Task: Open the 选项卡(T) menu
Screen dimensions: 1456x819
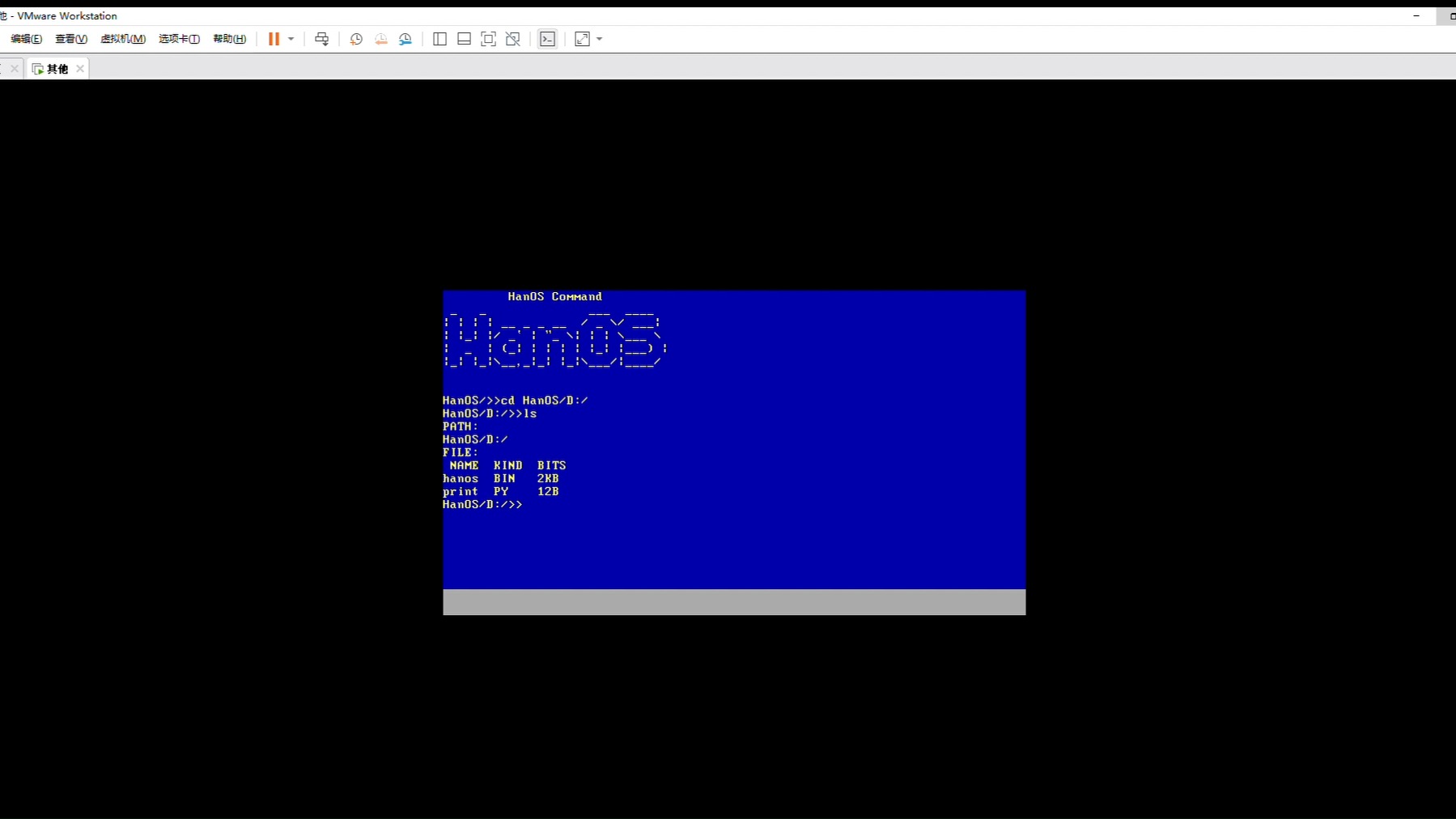Action: (x=179, y=39)
